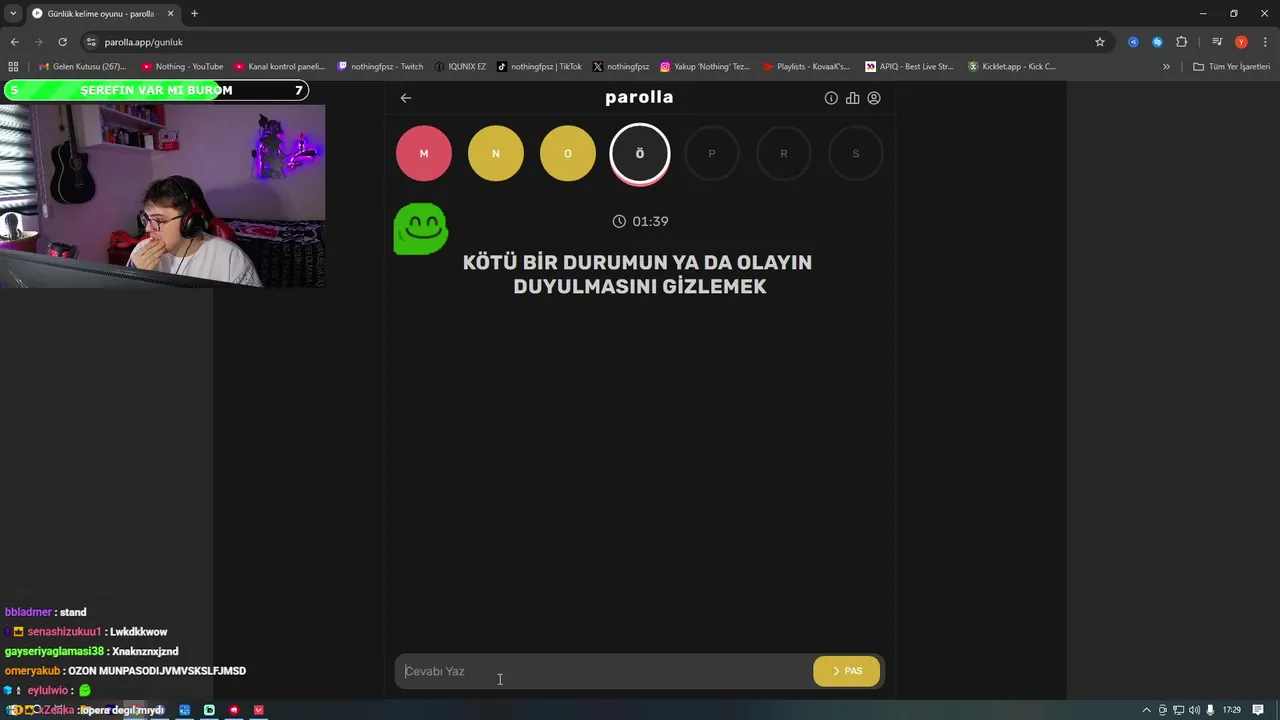This screenshot has width=1280, height=720.
Task: Open the Shazam extension icon
Action: click(x=1157, y=42)
